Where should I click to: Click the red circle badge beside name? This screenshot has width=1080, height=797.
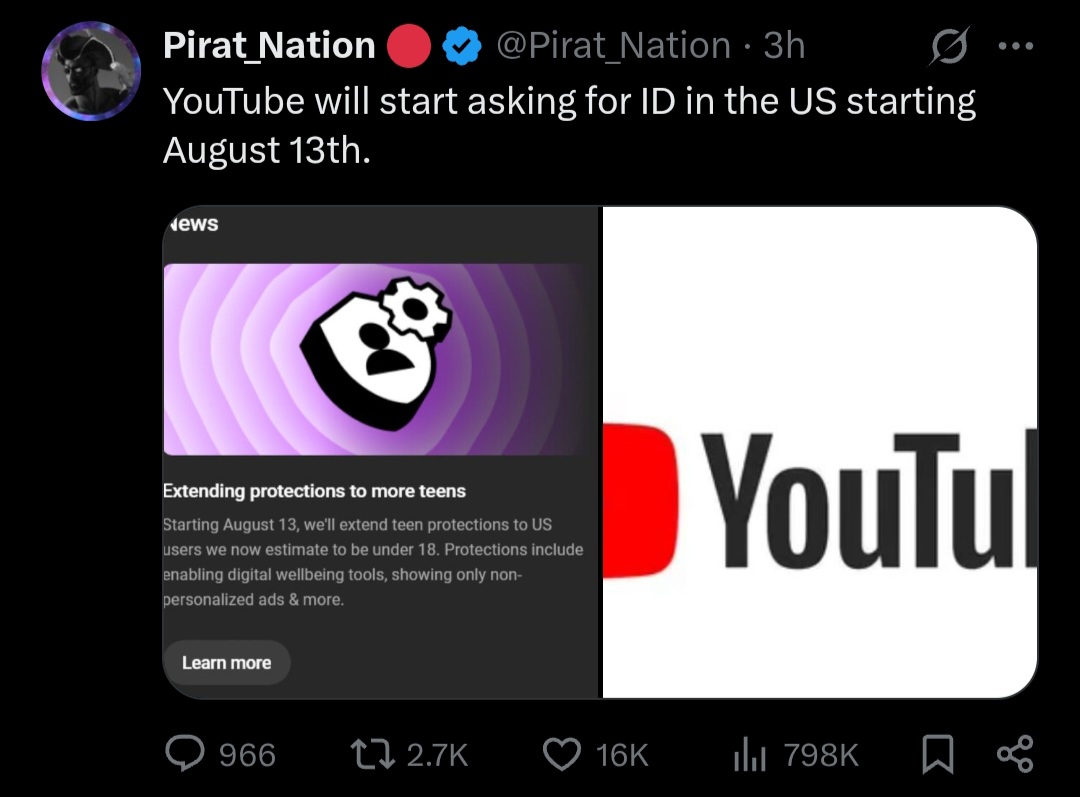tap(409, 45)
